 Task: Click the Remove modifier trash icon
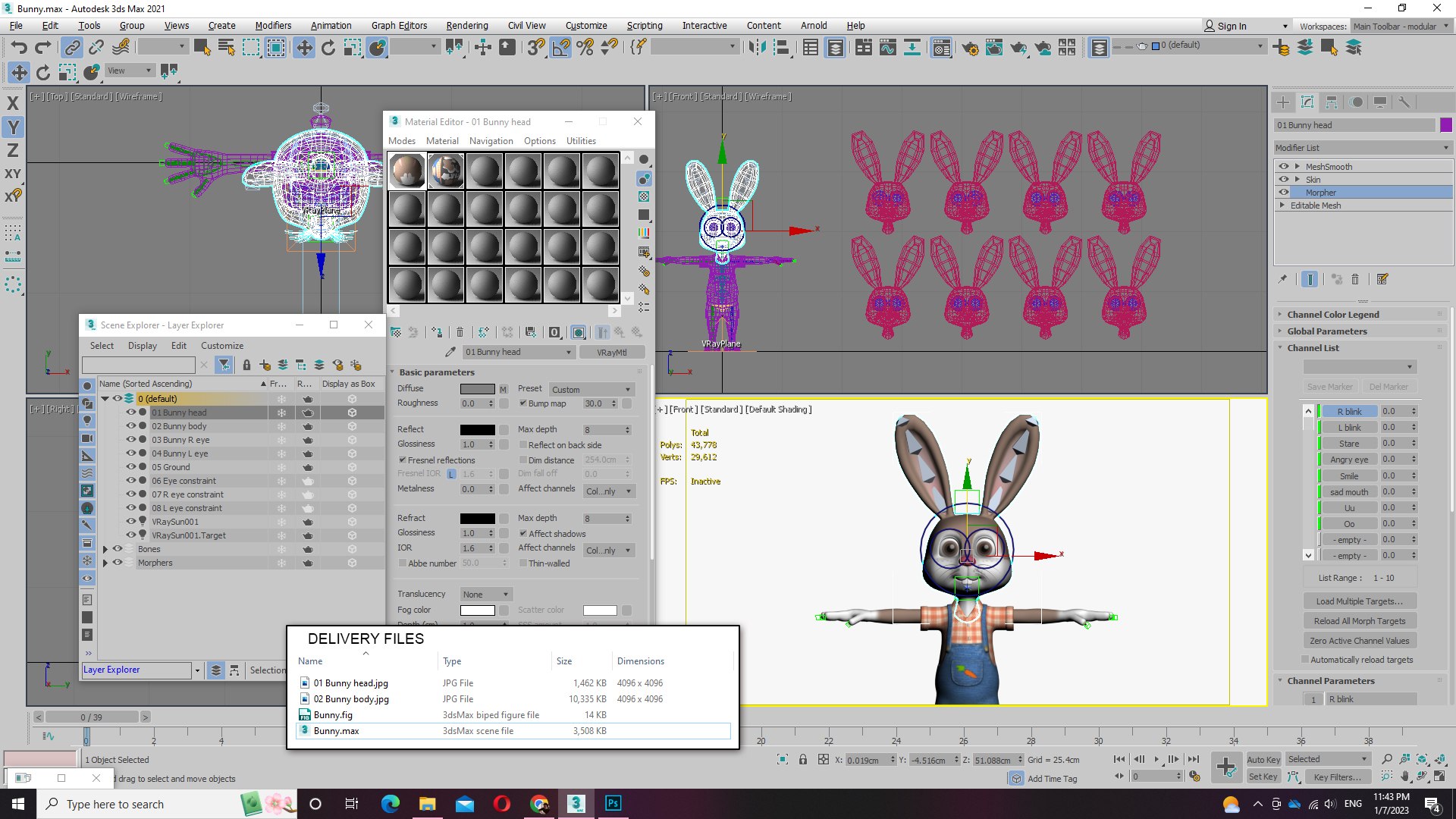(1355, 279)
